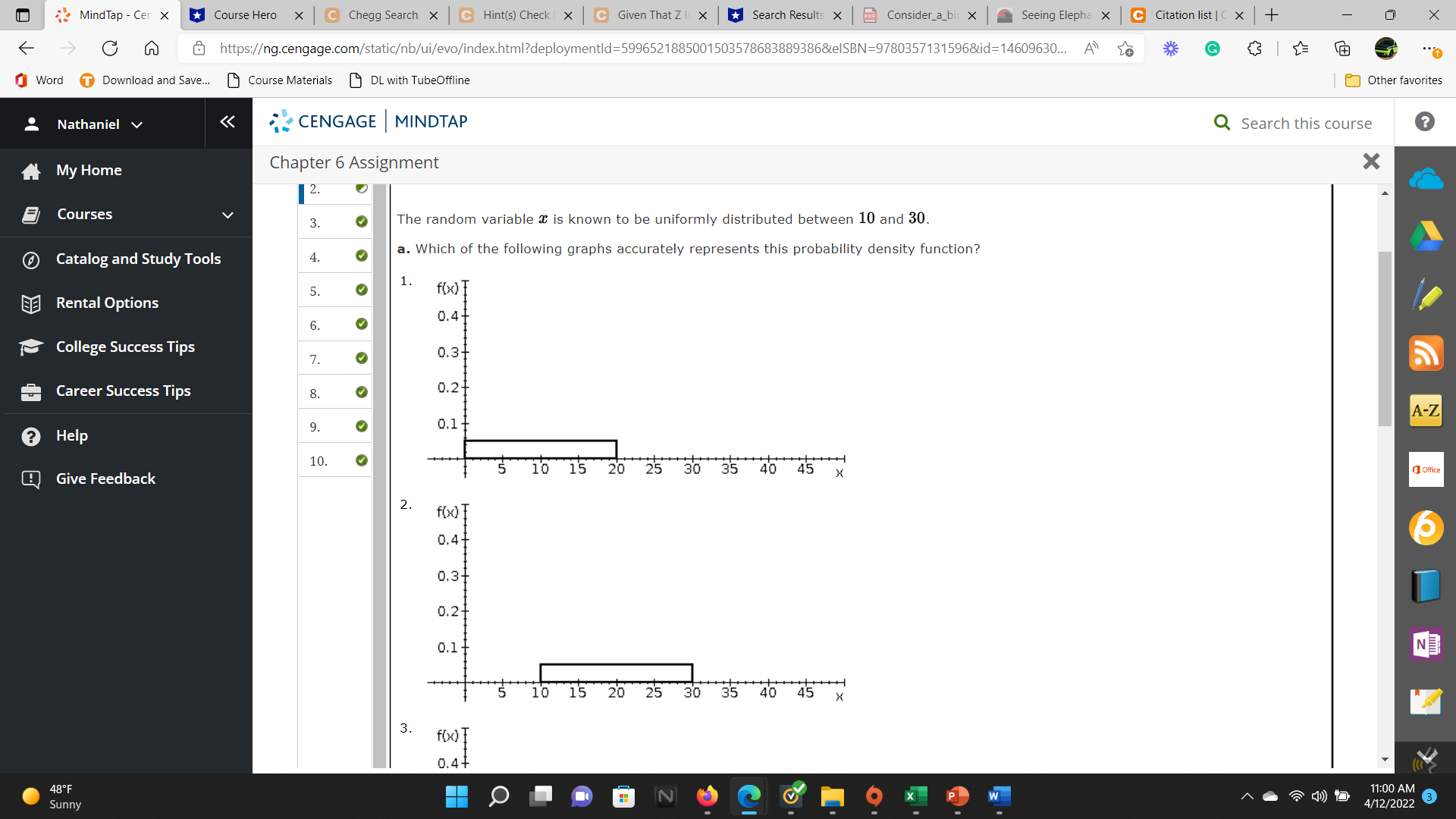
Task: Collapse the sidebar with the double-chevron
Action: [227, 121]
